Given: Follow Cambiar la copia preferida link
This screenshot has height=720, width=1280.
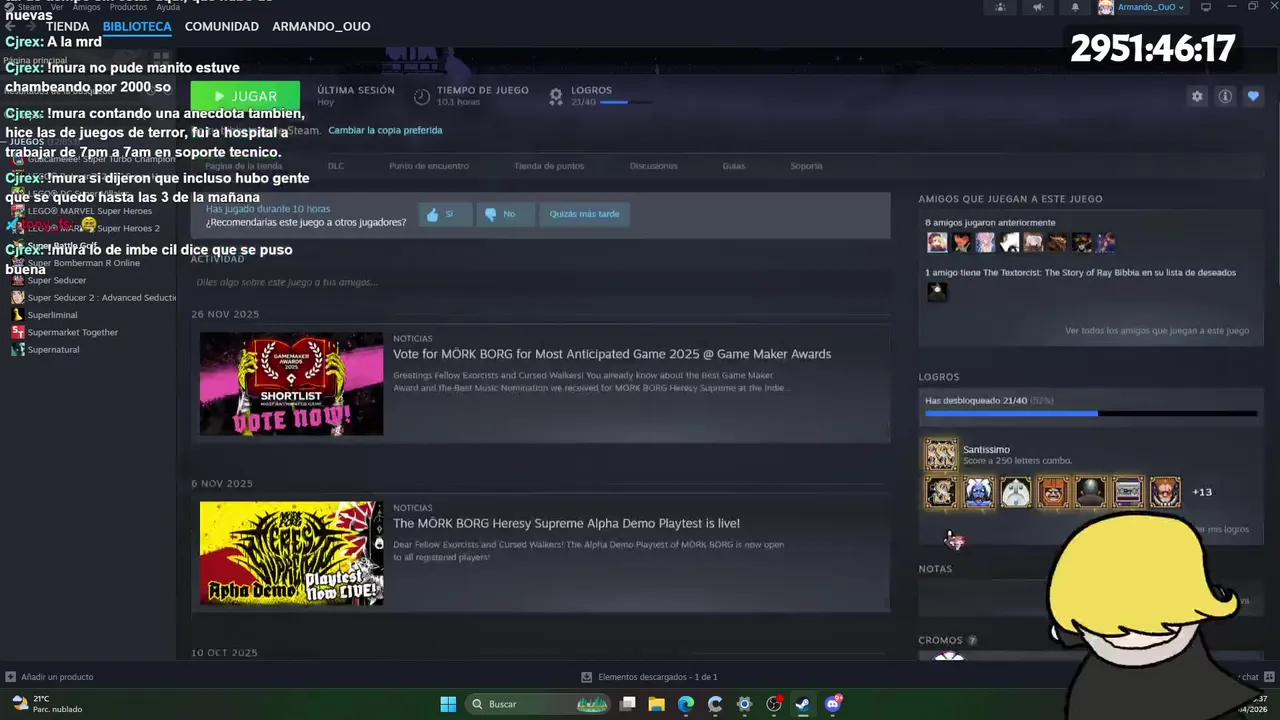Looking at the screenshot, I should click(x=385, y=130).
